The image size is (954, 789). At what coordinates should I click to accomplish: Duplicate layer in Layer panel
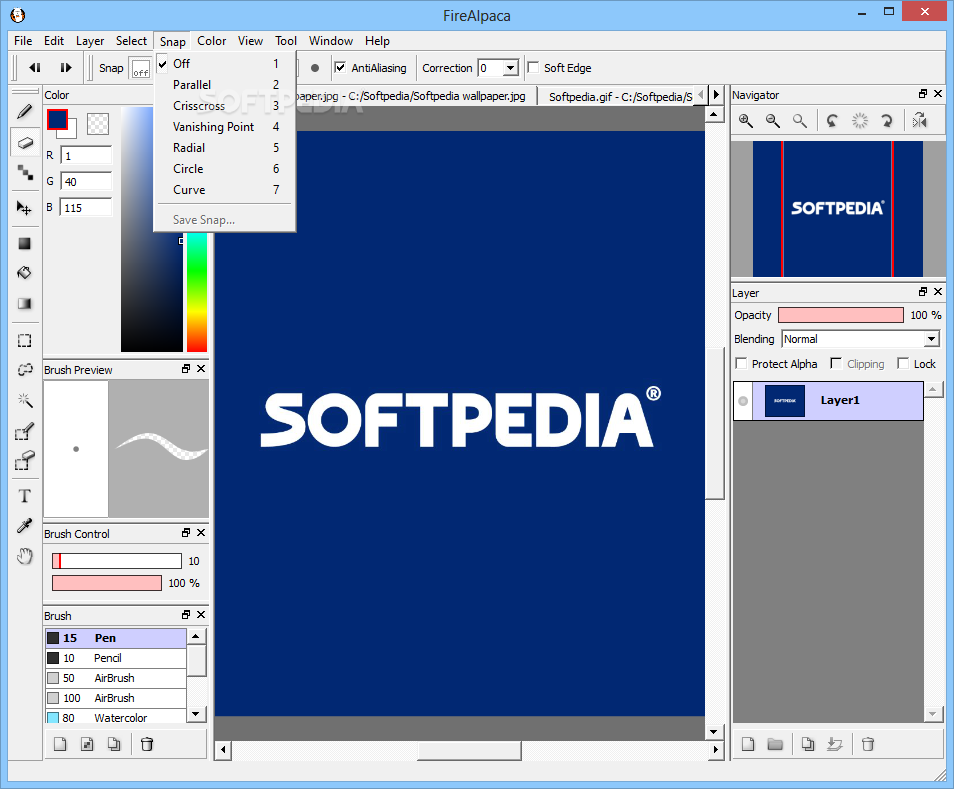click(807, 744)
